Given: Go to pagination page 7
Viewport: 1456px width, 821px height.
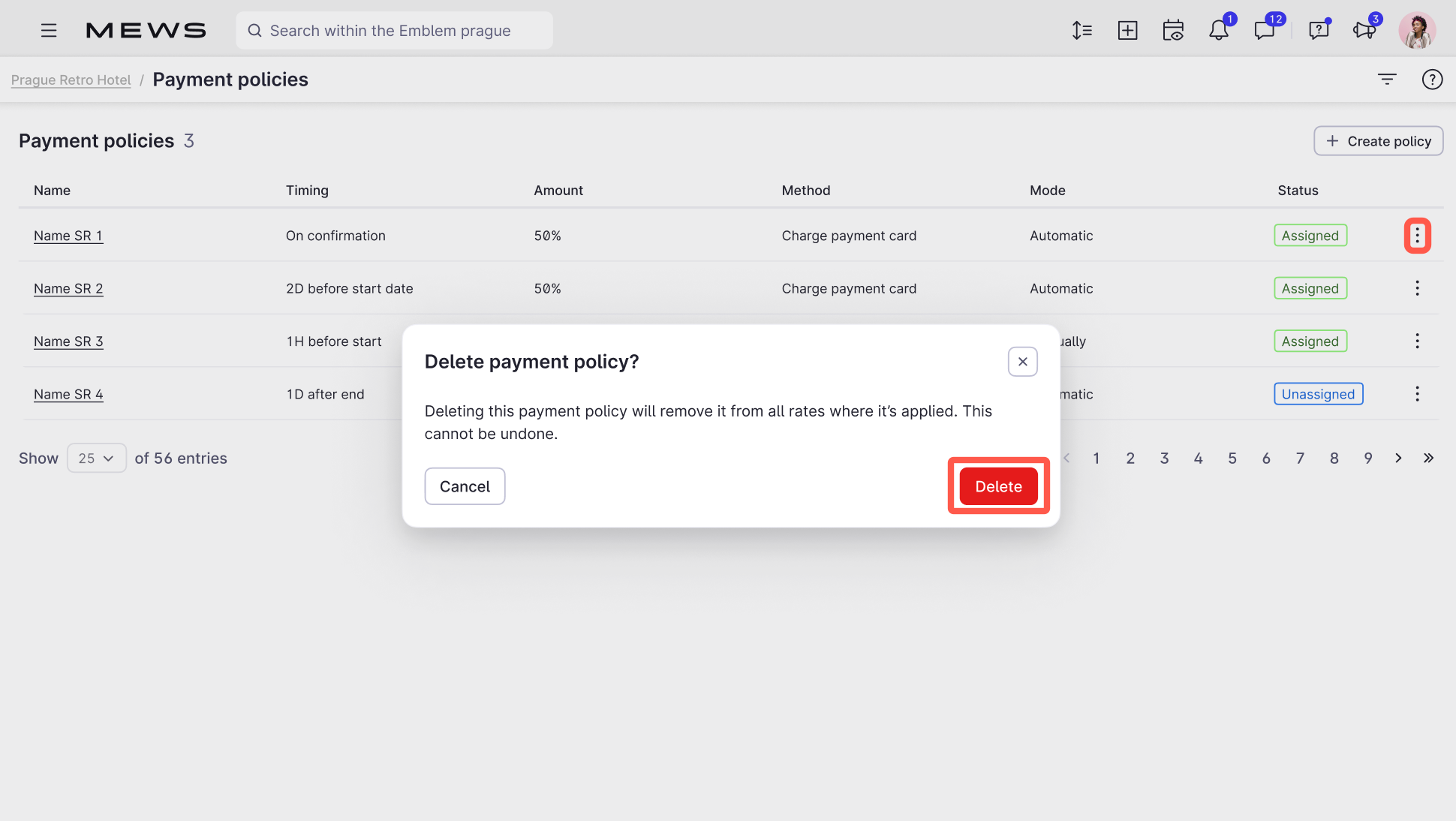Looking at the screenshot, I should coord(1300,458).
